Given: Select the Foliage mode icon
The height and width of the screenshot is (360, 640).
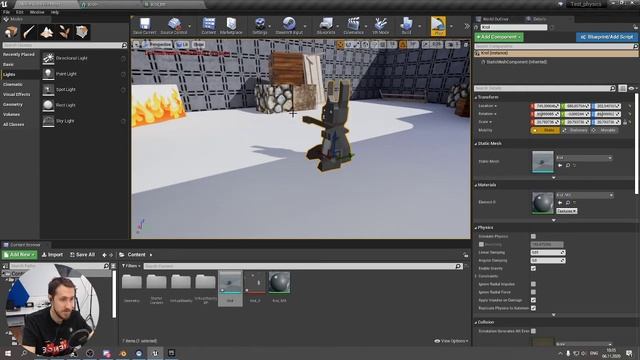Looking at the screenshot, I should coord(64,32).
